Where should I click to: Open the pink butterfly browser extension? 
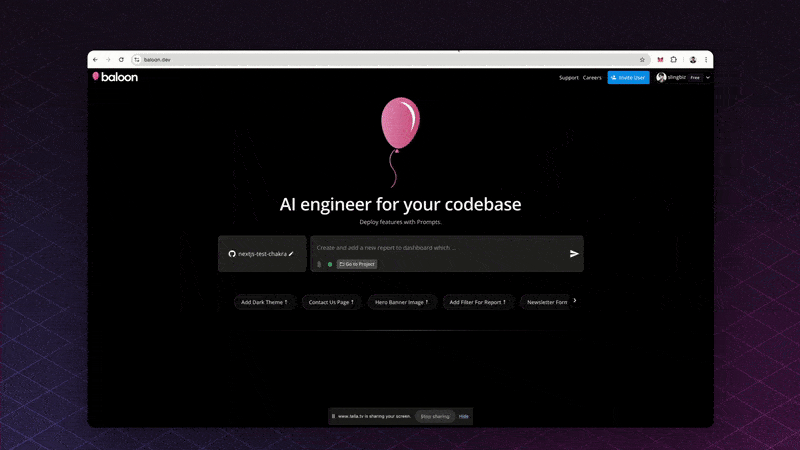[660, 60]
